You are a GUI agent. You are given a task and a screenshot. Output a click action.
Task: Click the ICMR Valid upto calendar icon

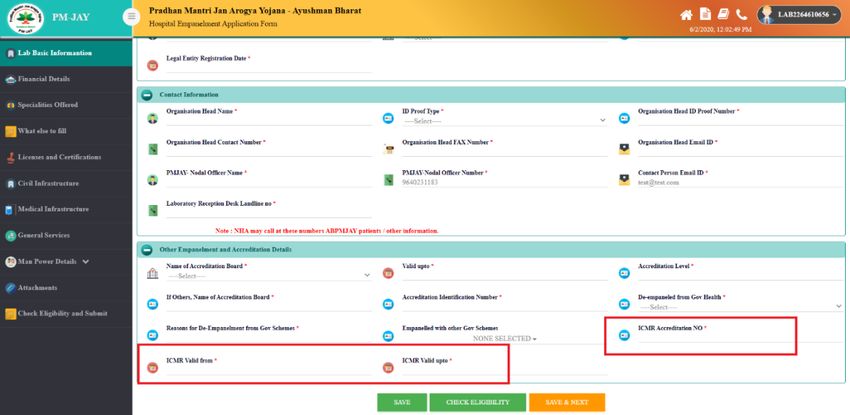pos(388,367)
